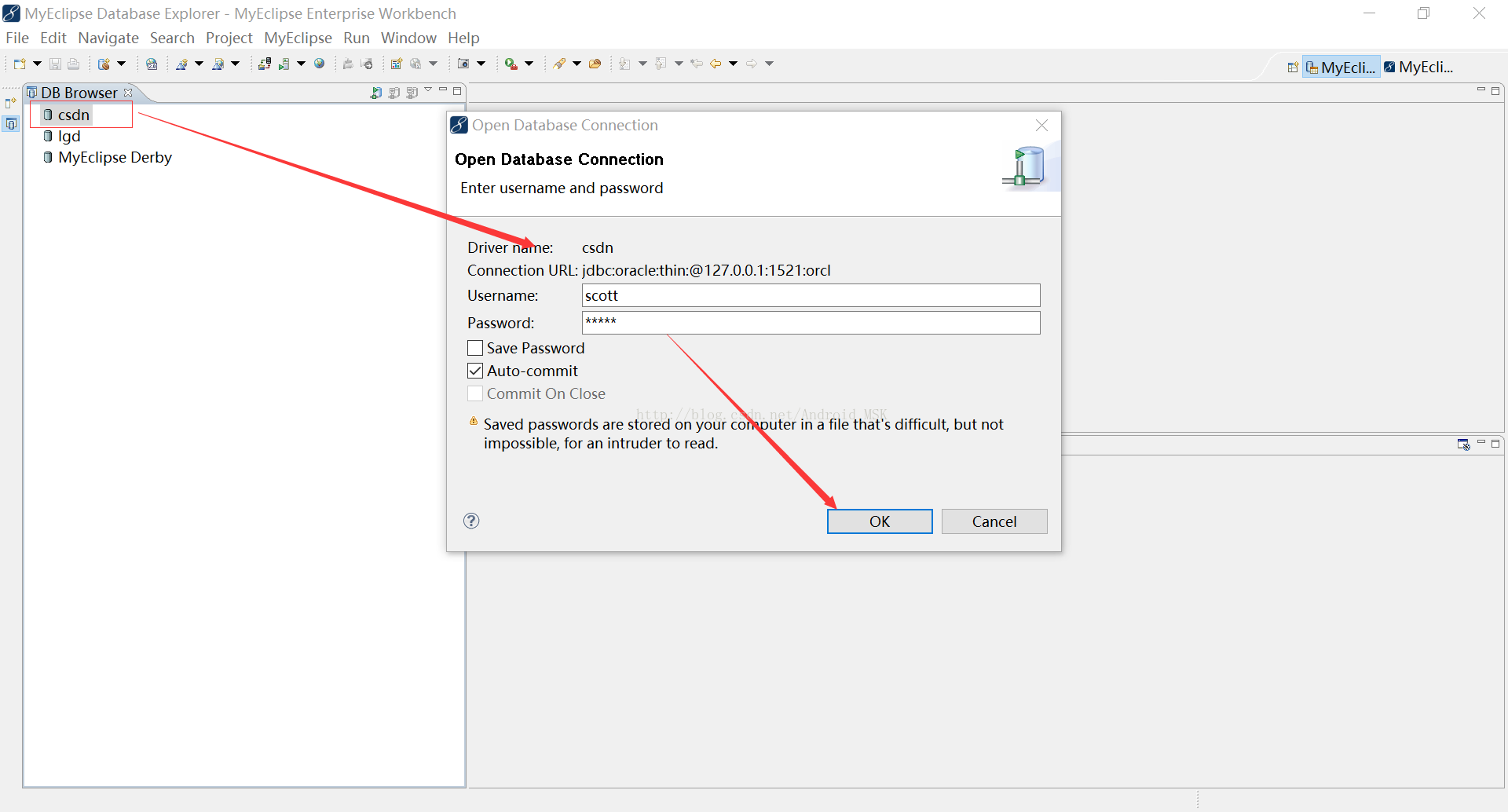Image resolution: width=1508 pixels, height=812 pixels.
Task: Click the previous annotation toolbar icon
Action: (x=661, y=64)
